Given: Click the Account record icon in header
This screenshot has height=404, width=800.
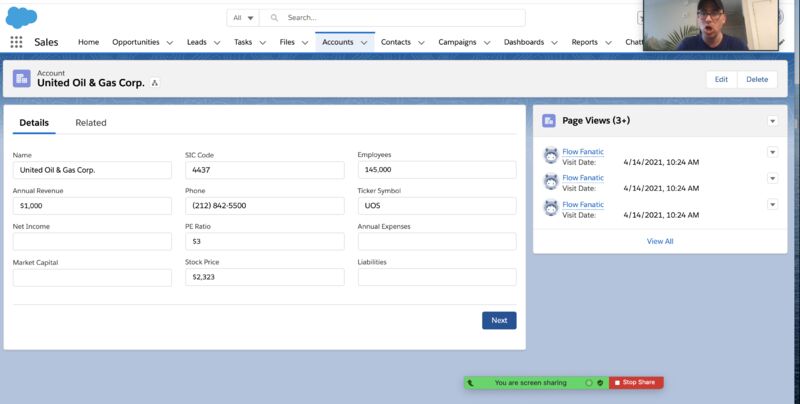Looking at the screenshot, I should 21,79.
